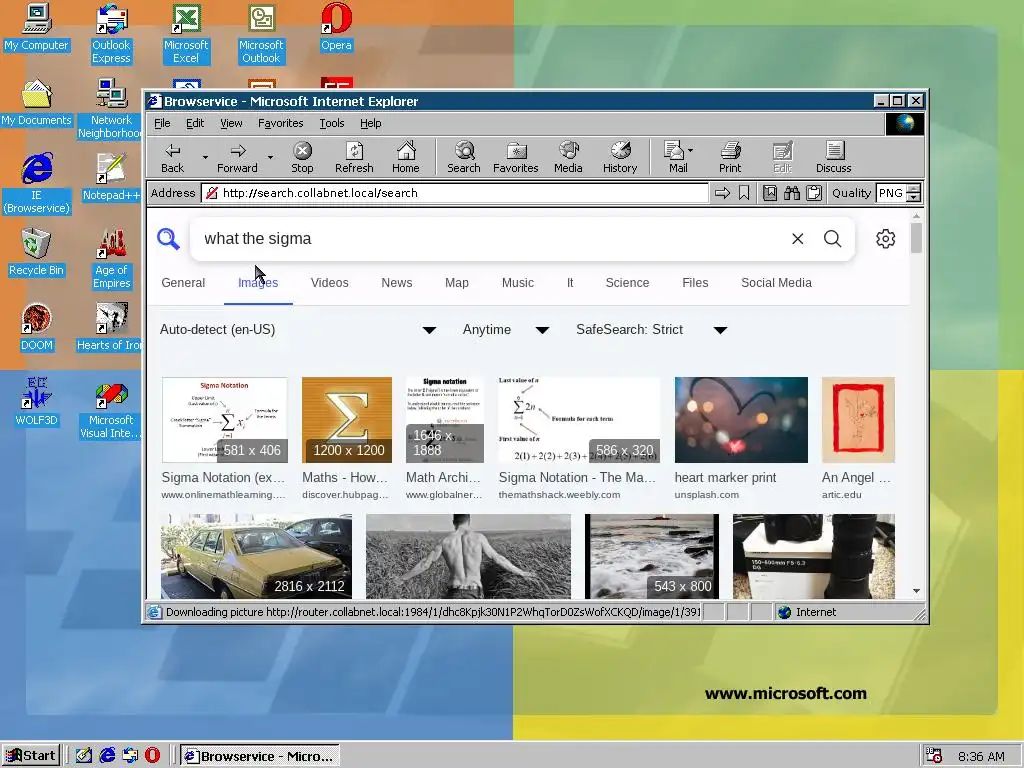
Task: Open the Mail button dropdown arrow
Action: pos(691,150)
